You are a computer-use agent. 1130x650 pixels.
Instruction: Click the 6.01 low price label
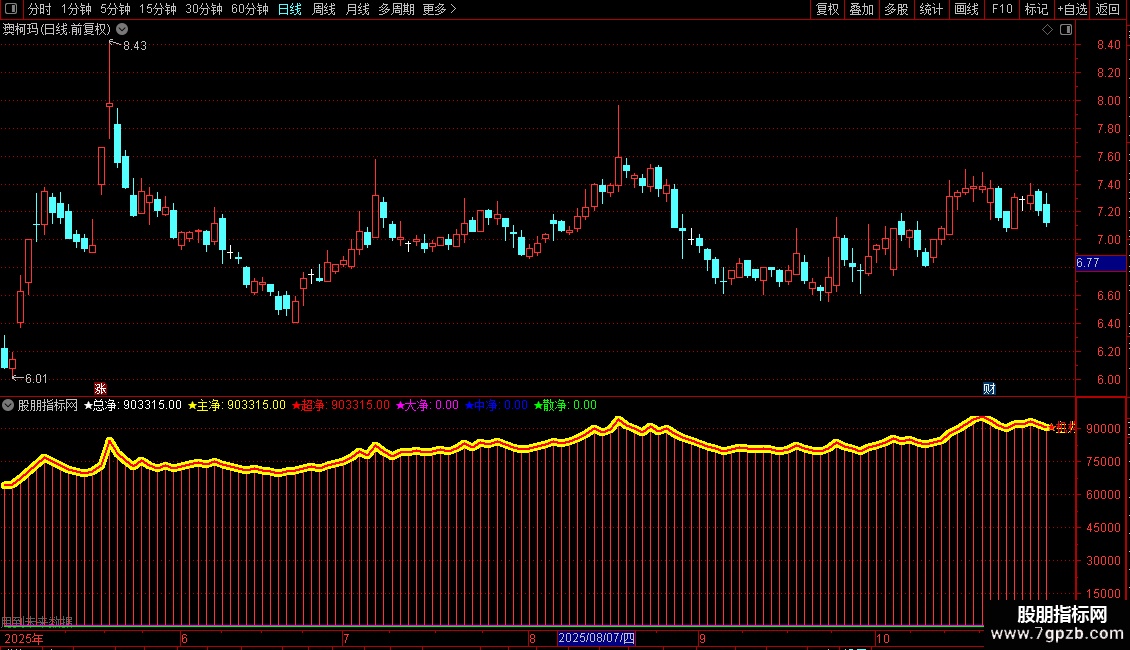pos(36,379)
